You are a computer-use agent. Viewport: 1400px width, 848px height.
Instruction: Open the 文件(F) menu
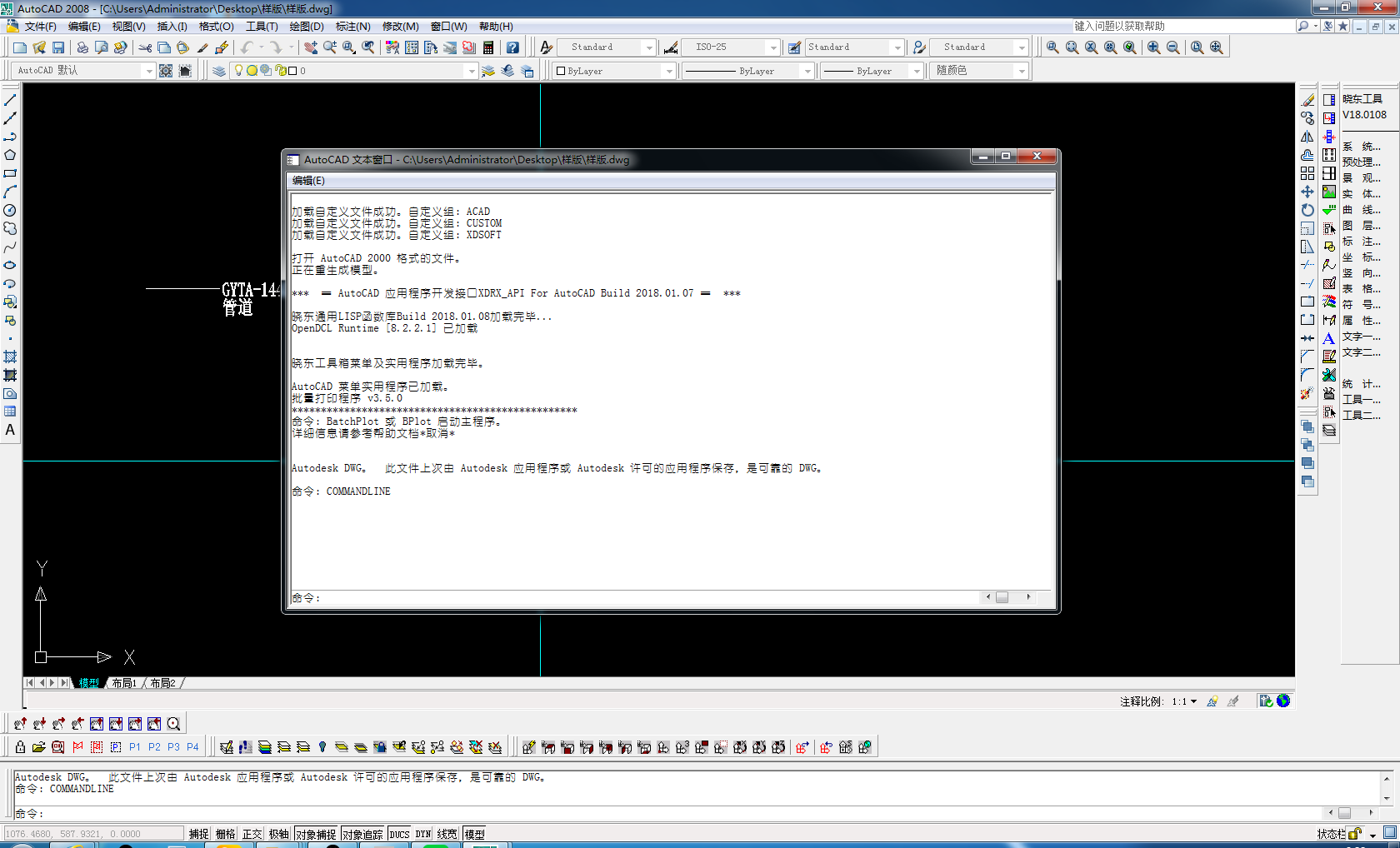(40, 27)
